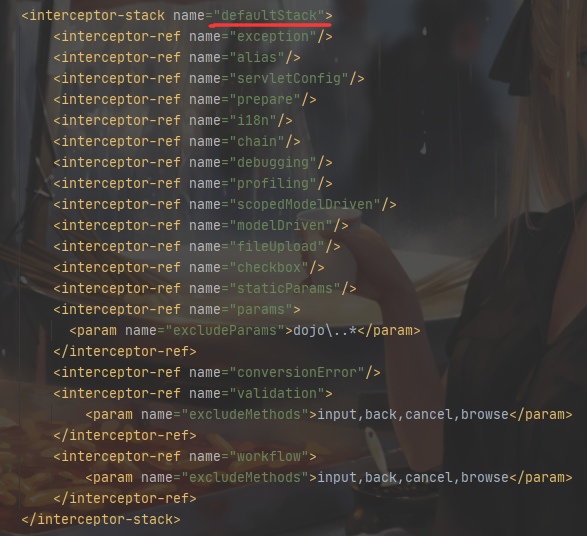Click the "profiling" interceptor name
The image size is (587, 536).
273,183
